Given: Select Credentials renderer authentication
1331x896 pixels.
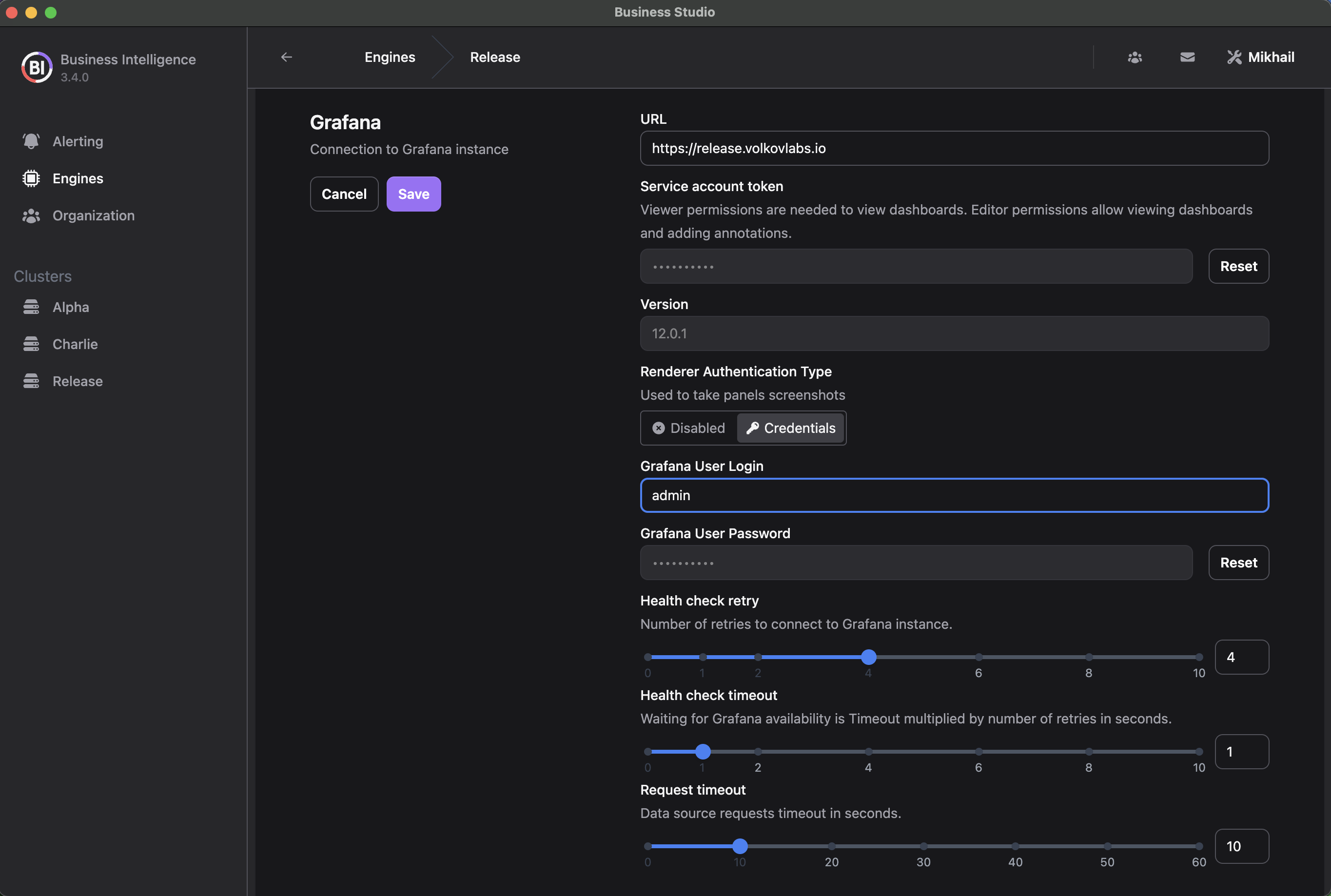Looking at the screenshot, I should pyautogui.click(x=791, y=428).
